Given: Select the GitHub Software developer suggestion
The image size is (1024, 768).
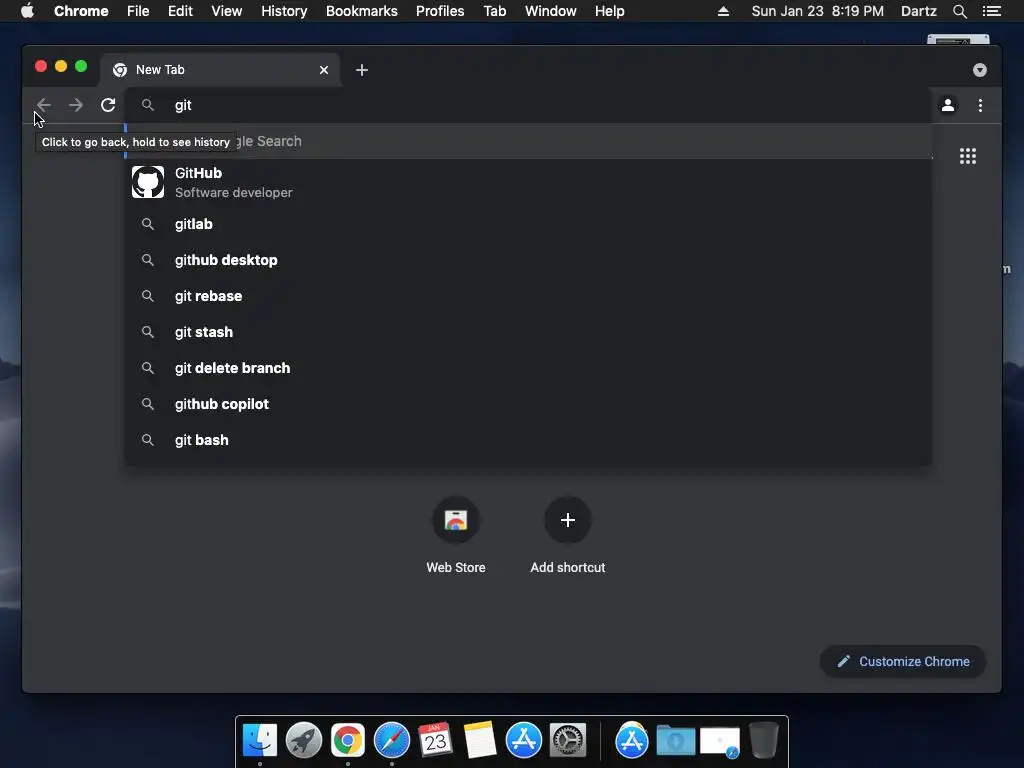Looking at the screenshot, I should tap(528, 182).
